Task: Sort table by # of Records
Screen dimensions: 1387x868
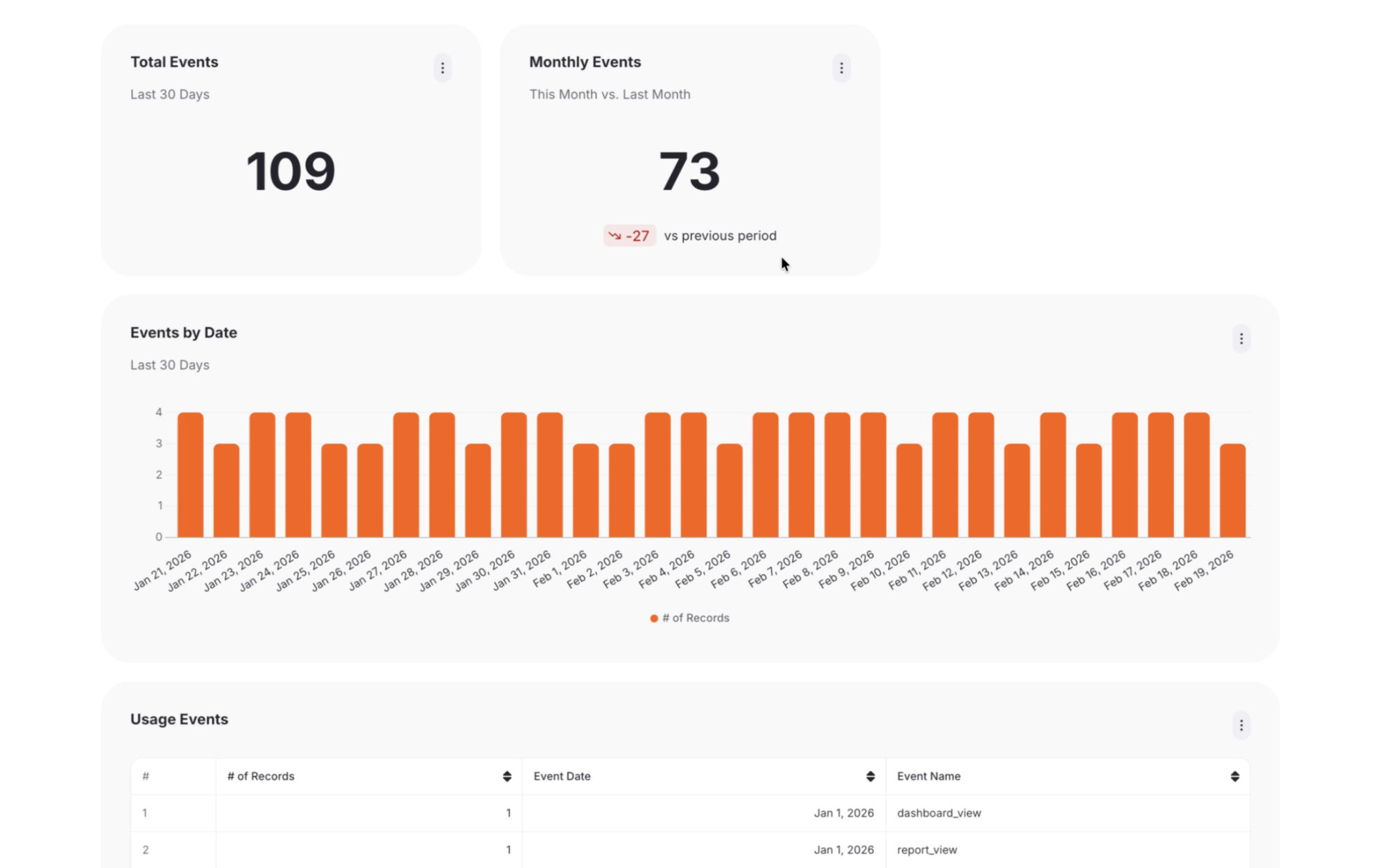Action: pos(507,776)
